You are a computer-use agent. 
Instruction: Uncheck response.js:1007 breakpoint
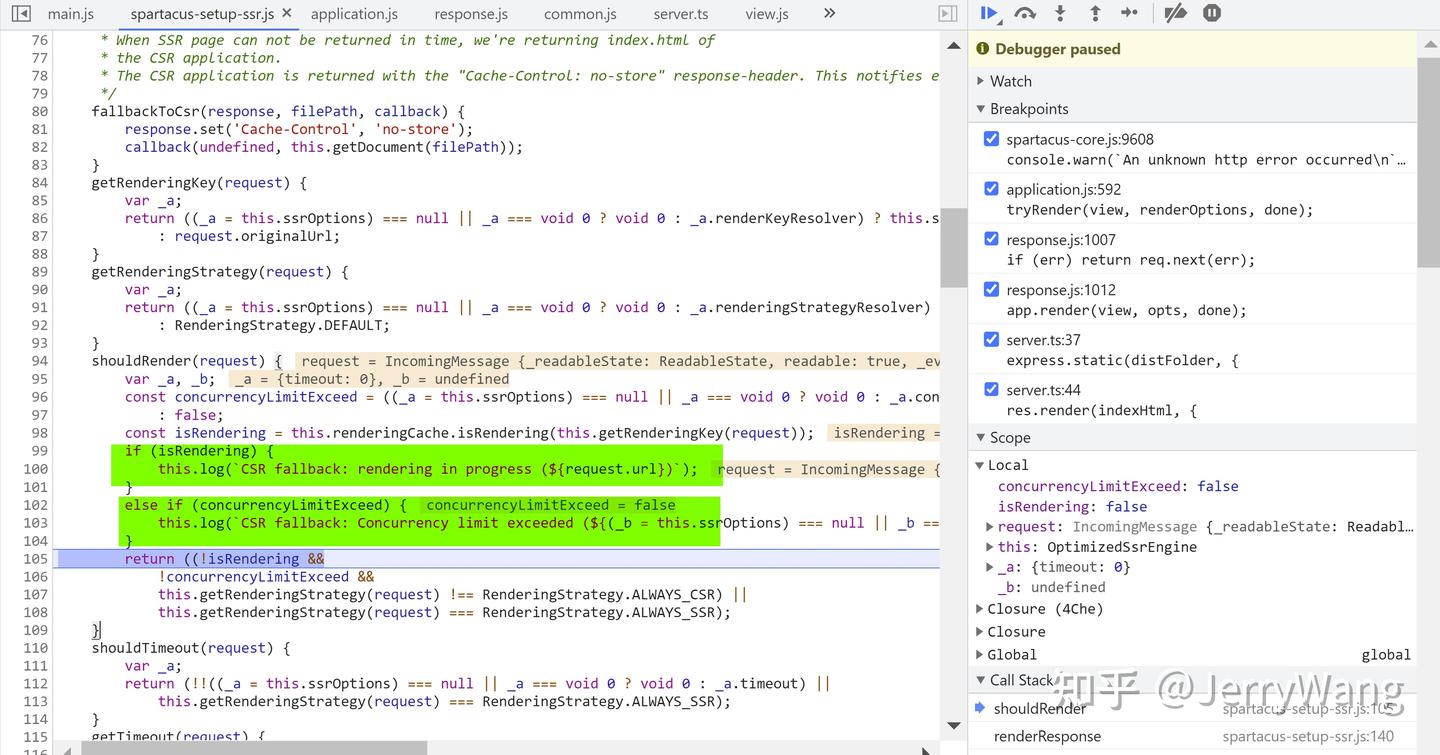[991, 239]
